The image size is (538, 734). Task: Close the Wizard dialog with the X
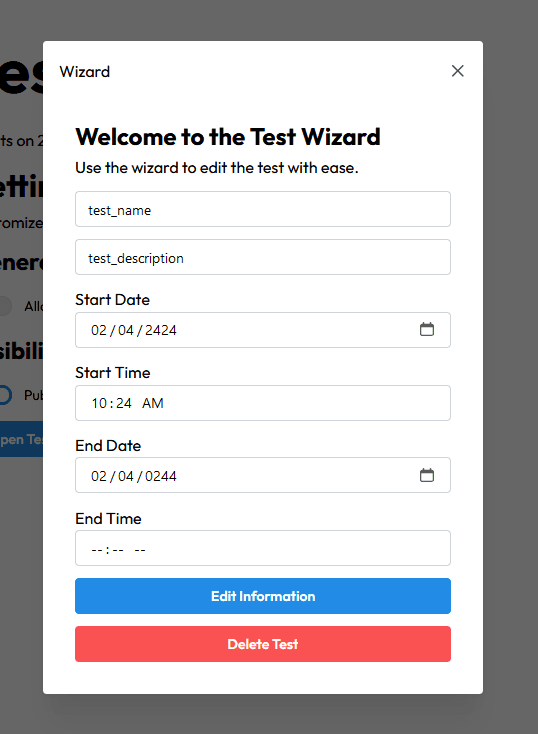tap(457, 71)
